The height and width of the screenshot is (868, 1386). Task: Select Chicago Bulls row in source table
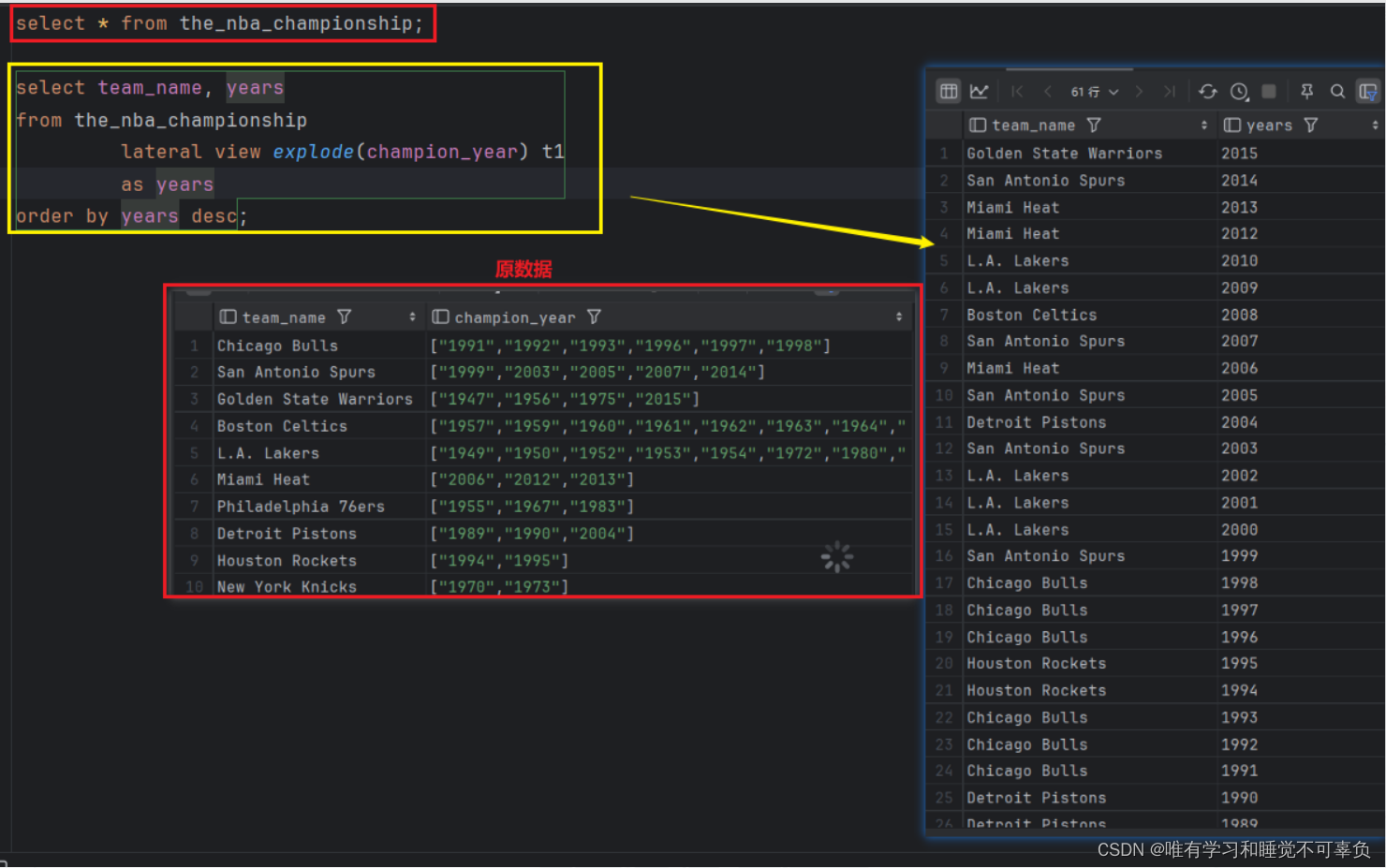(x=277, y=346)
